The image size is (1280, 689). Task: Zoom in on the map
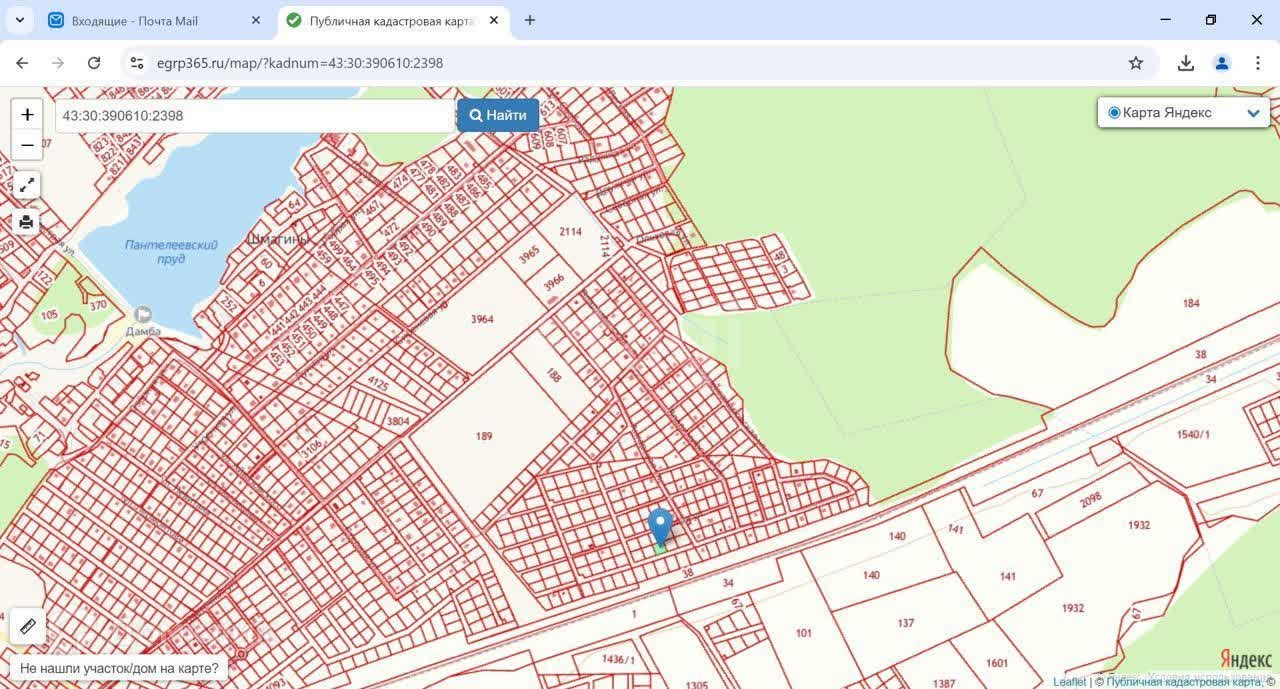27,115
